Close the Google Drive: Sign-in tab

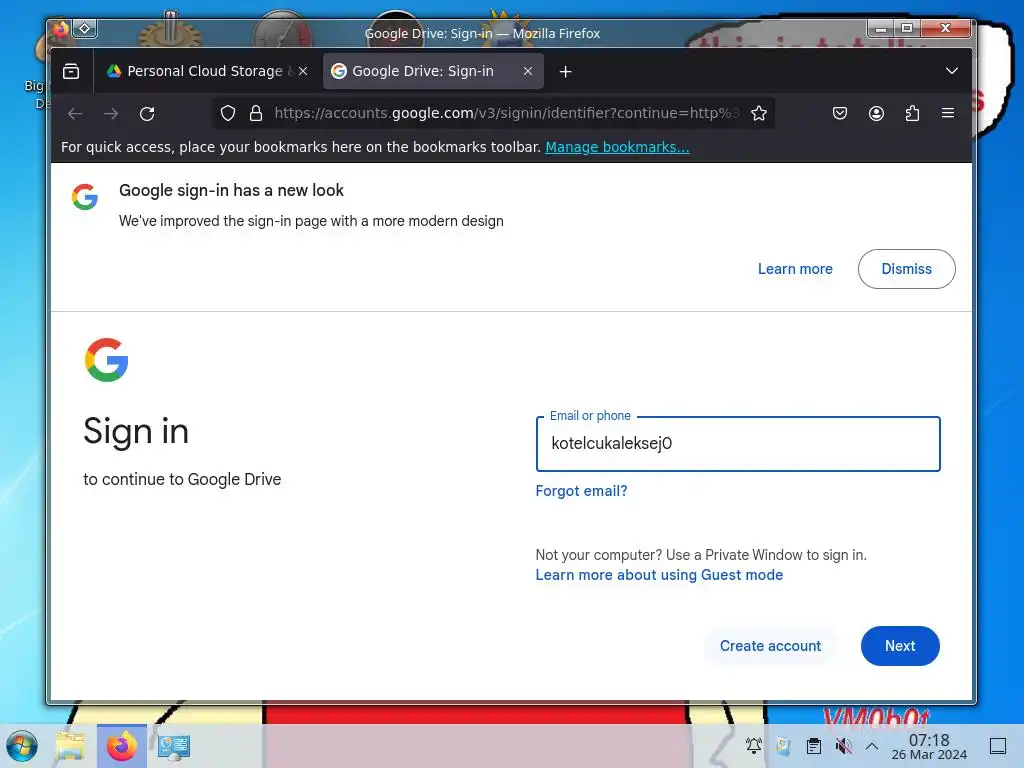(528, 71)
